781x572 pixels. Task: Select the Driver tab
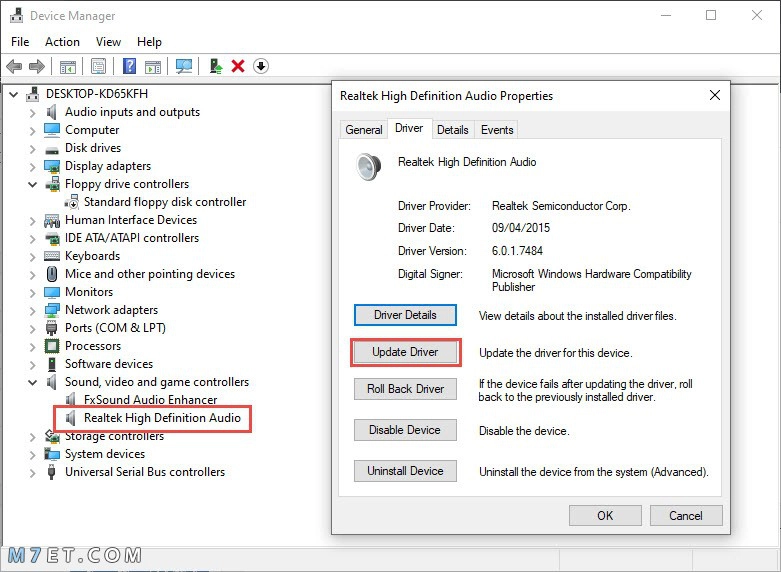[409, 128]
